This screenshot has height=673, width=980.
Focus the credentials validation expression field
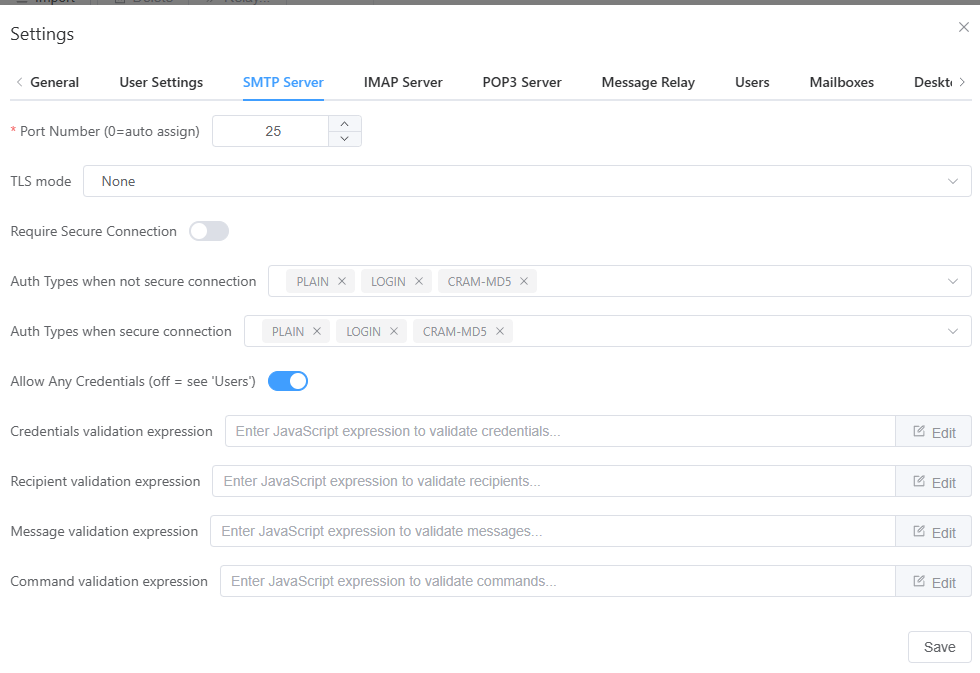[560, 431]
